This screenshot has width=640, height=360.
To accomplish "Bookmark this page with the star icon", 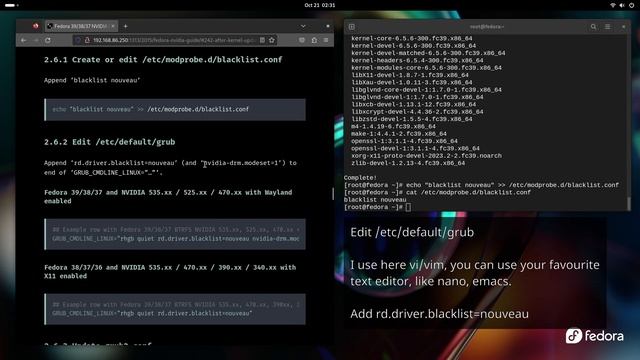I will (x=272, y=40).
